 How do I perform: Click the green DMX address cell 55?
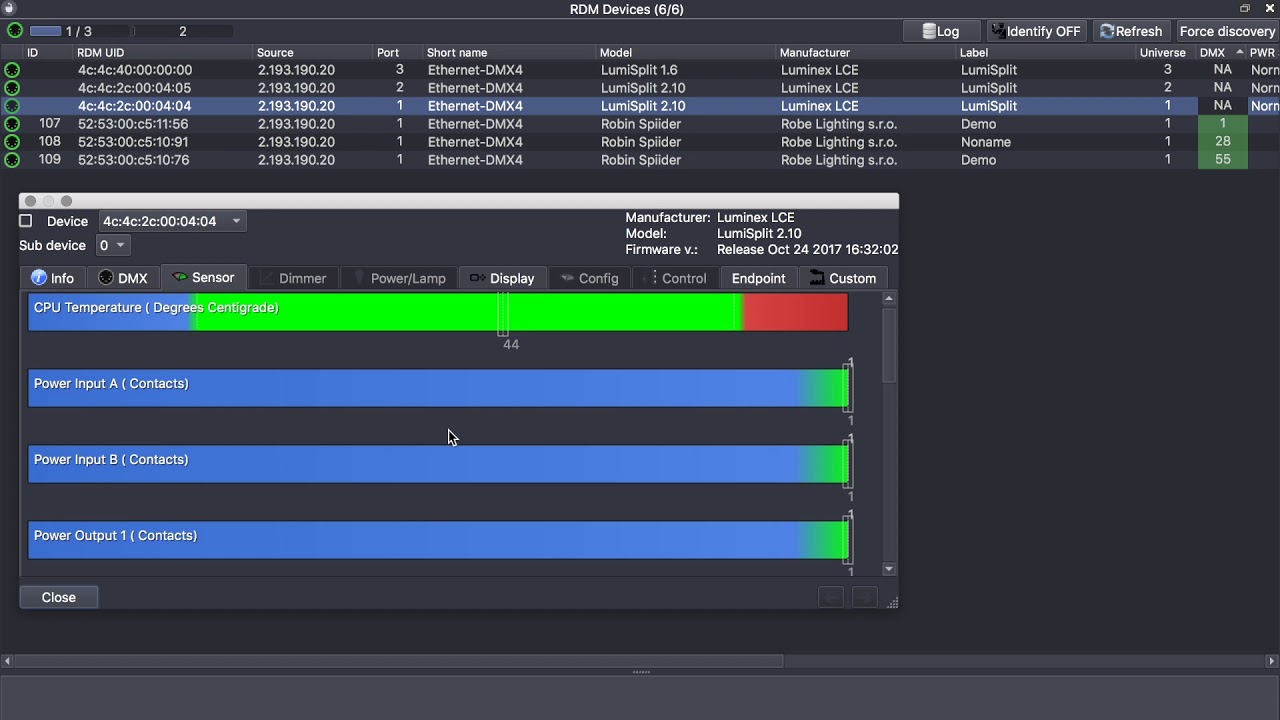(1222, 160)
